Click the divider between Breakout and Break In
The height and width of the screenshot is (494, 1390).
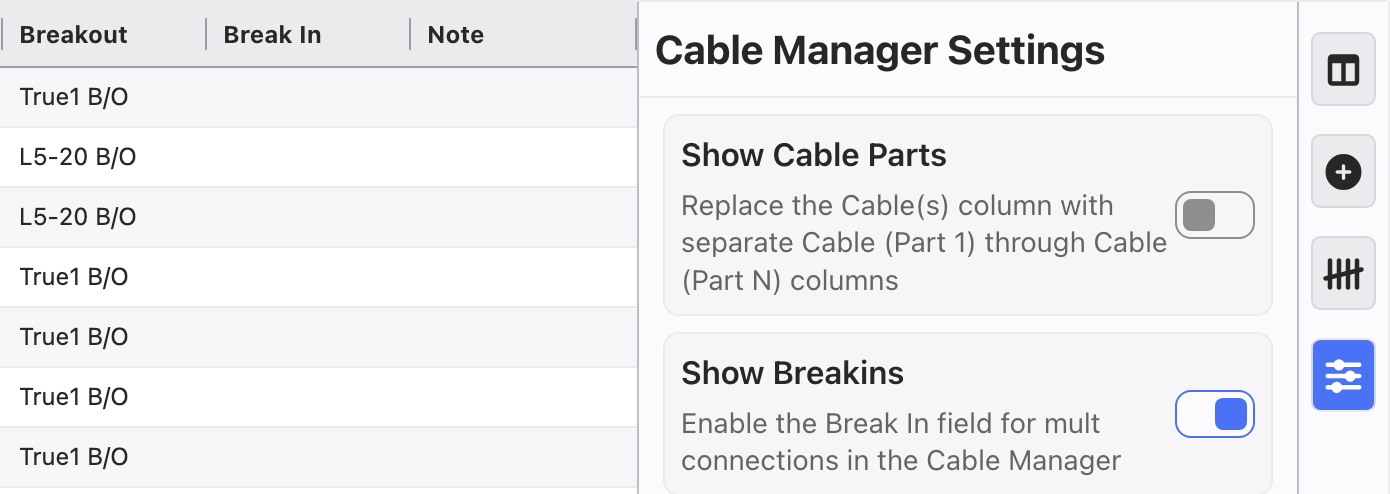(206, 35)
